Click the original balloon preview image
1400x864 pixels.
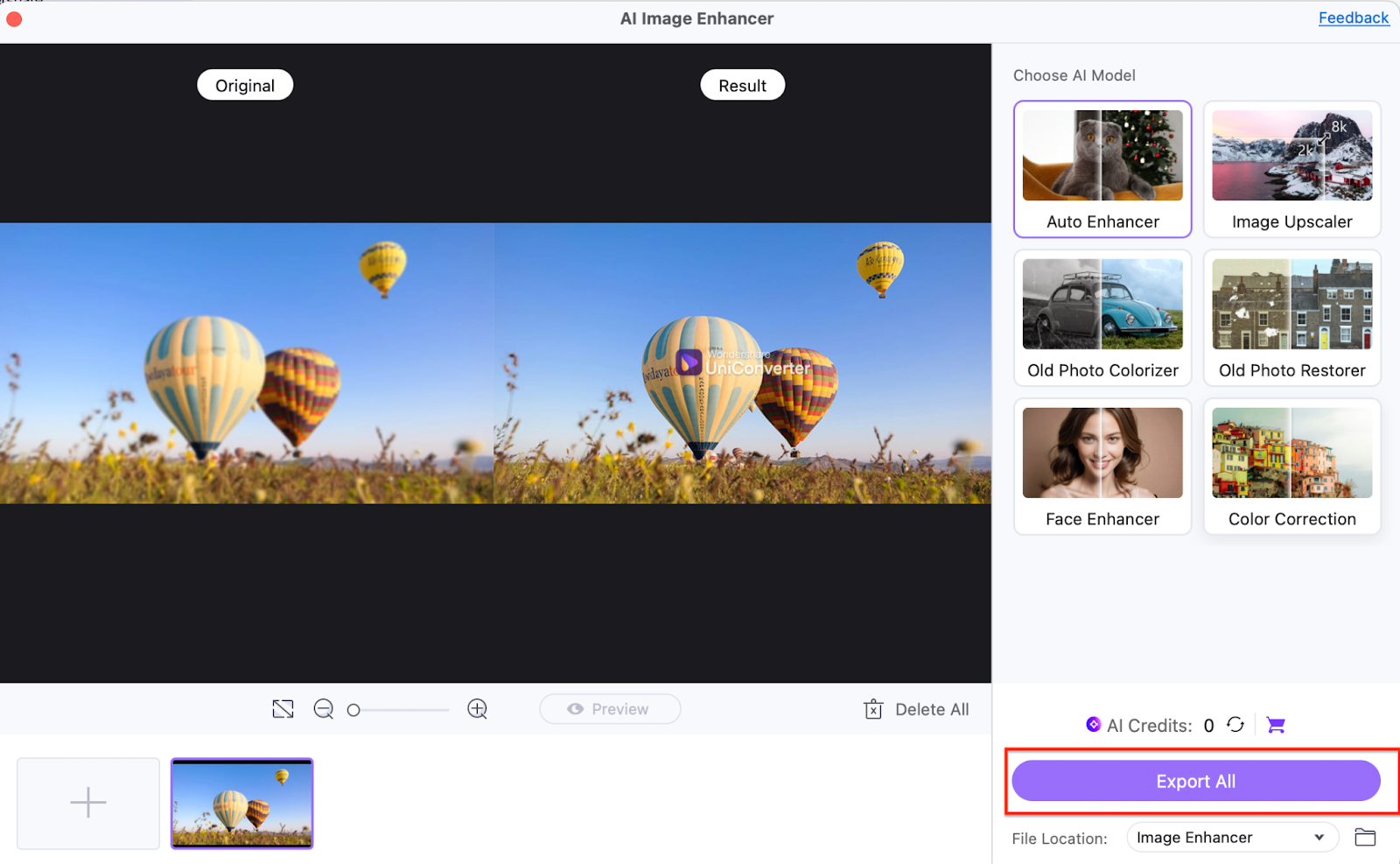[247, 363]
